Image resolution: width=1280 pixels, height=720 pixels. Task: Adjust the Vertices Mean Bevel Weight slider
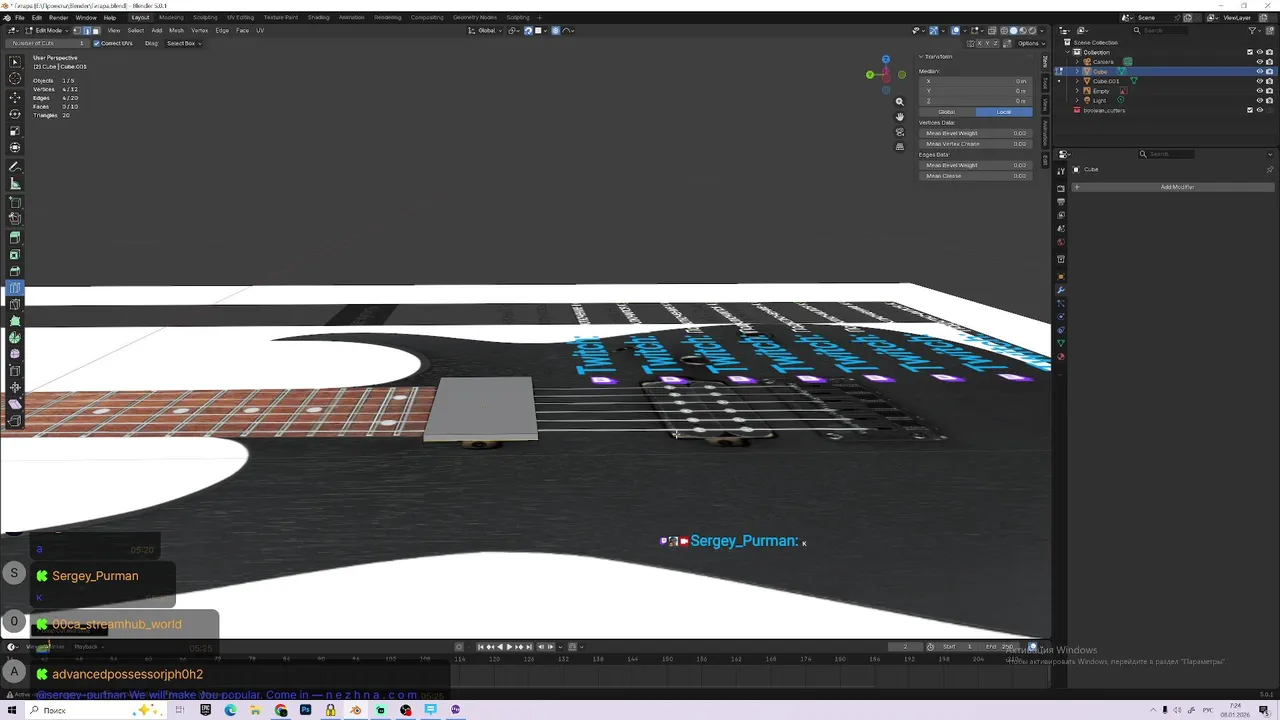pos(976,133)
